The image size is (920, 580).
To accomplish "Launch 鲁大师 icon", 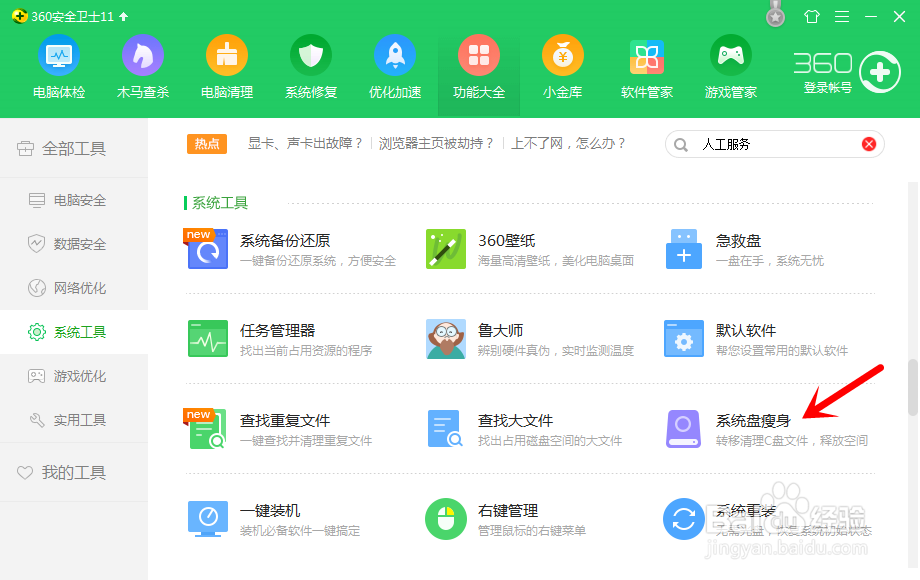I will tap(446, 339).
